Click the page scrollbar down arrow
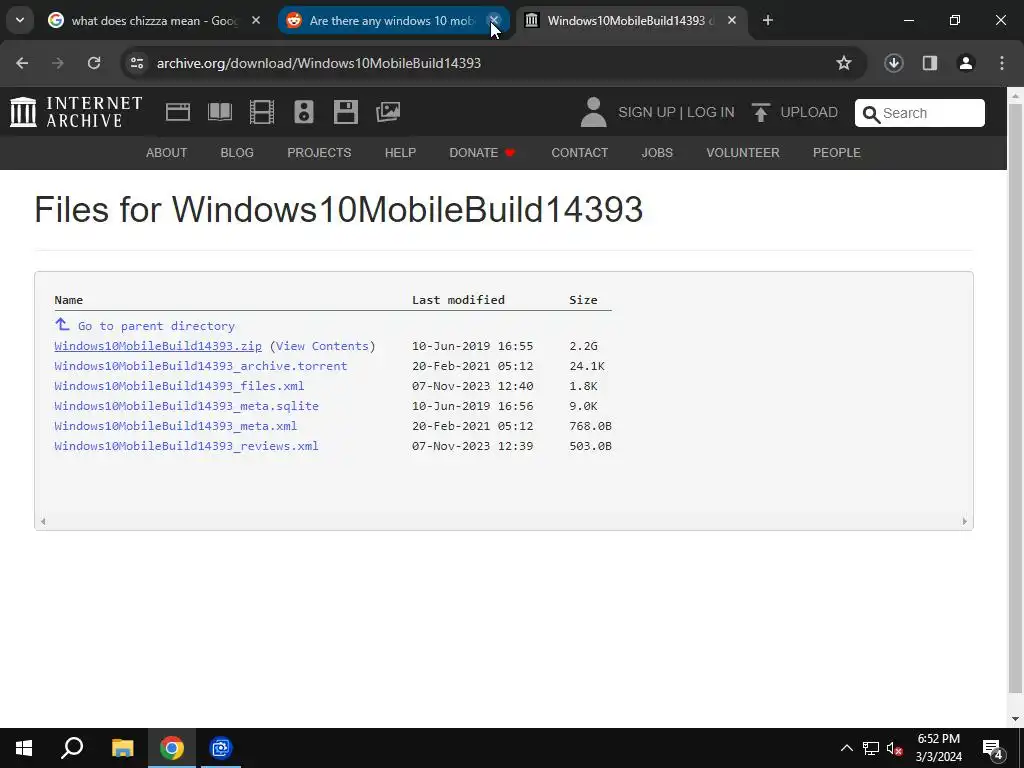Screen dimensions: 1024x768 pyautogui.click(x=1015, y=719)
